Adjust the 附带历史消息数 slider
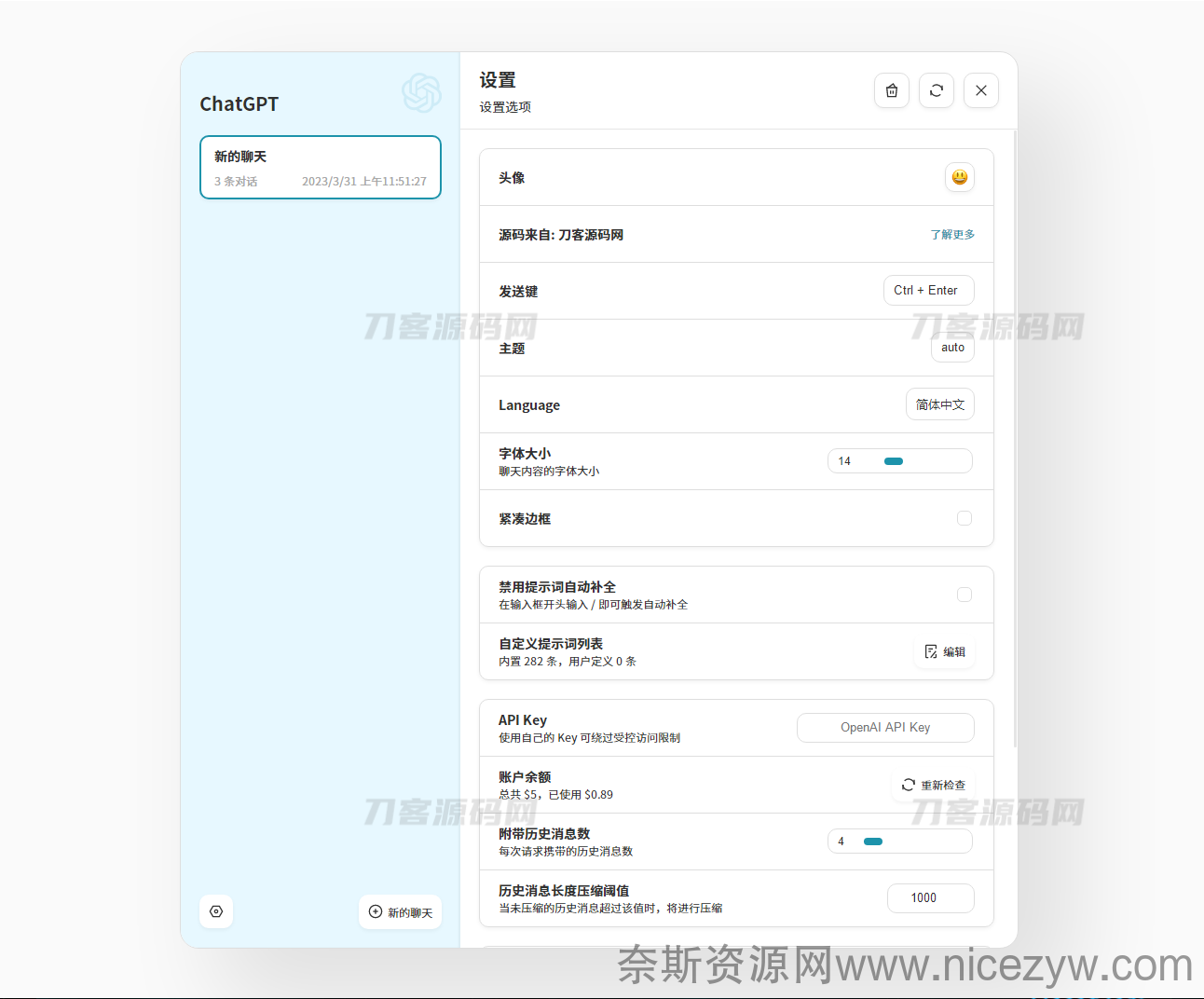This screenshot has width=1204, height=999. [900, 842]
